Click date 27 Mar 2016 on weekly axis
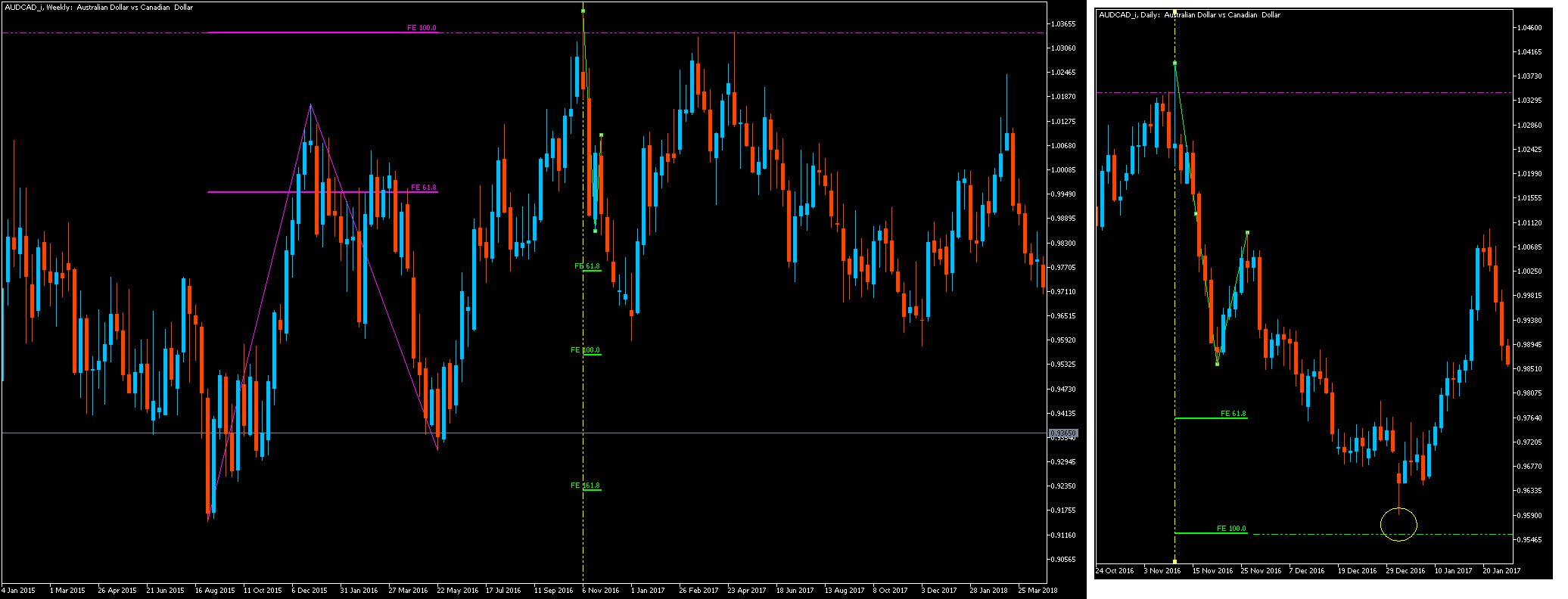1568x599 pixels. click(409, 590)
